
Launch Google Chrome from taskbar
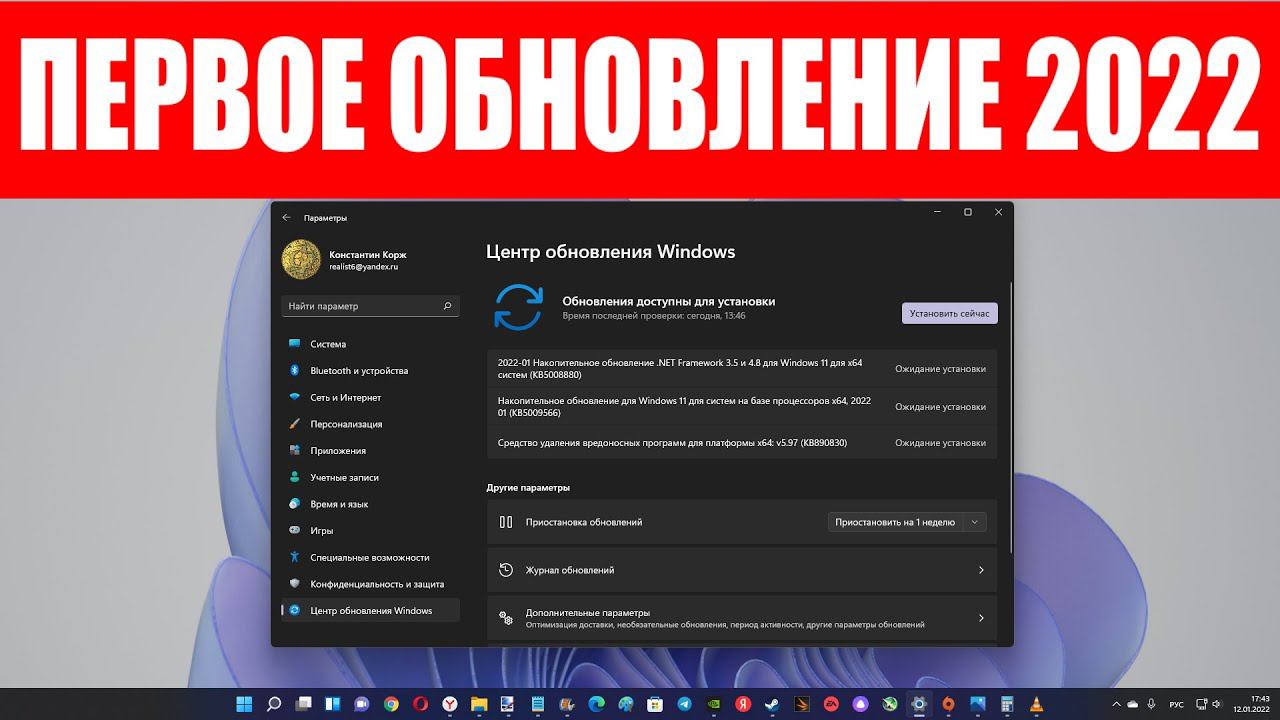click(391, 703)
